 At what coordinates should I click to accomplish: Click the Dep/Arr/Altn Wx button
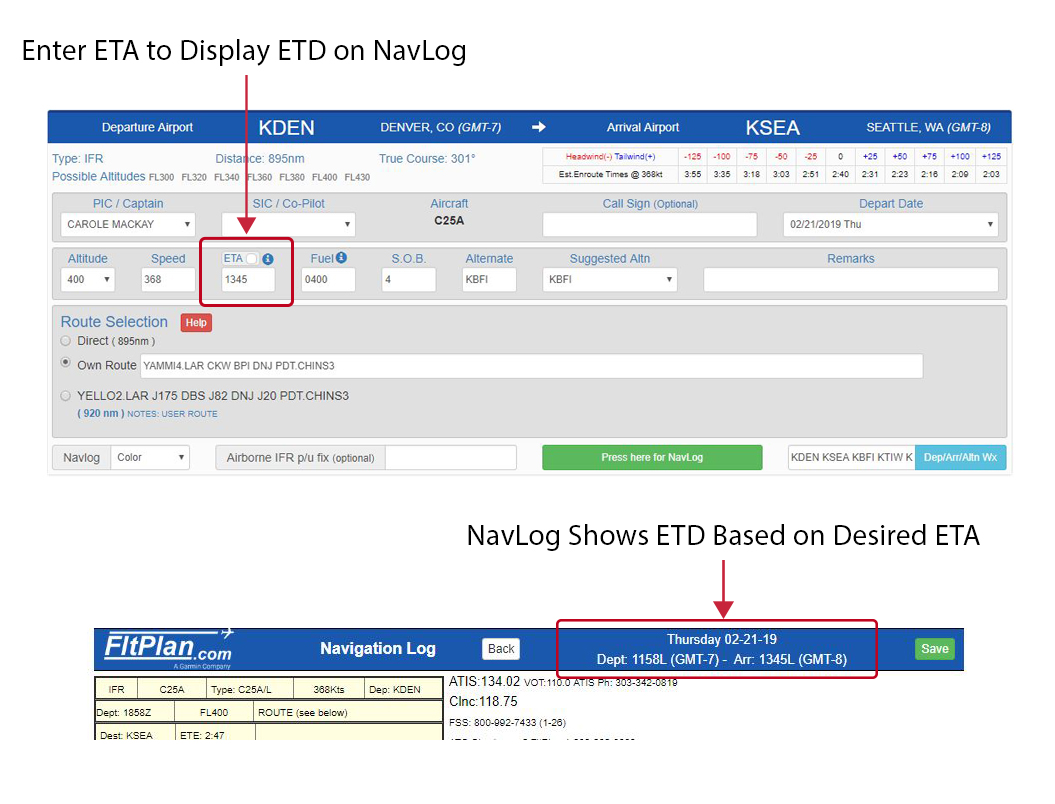click(x=960, y=458)
